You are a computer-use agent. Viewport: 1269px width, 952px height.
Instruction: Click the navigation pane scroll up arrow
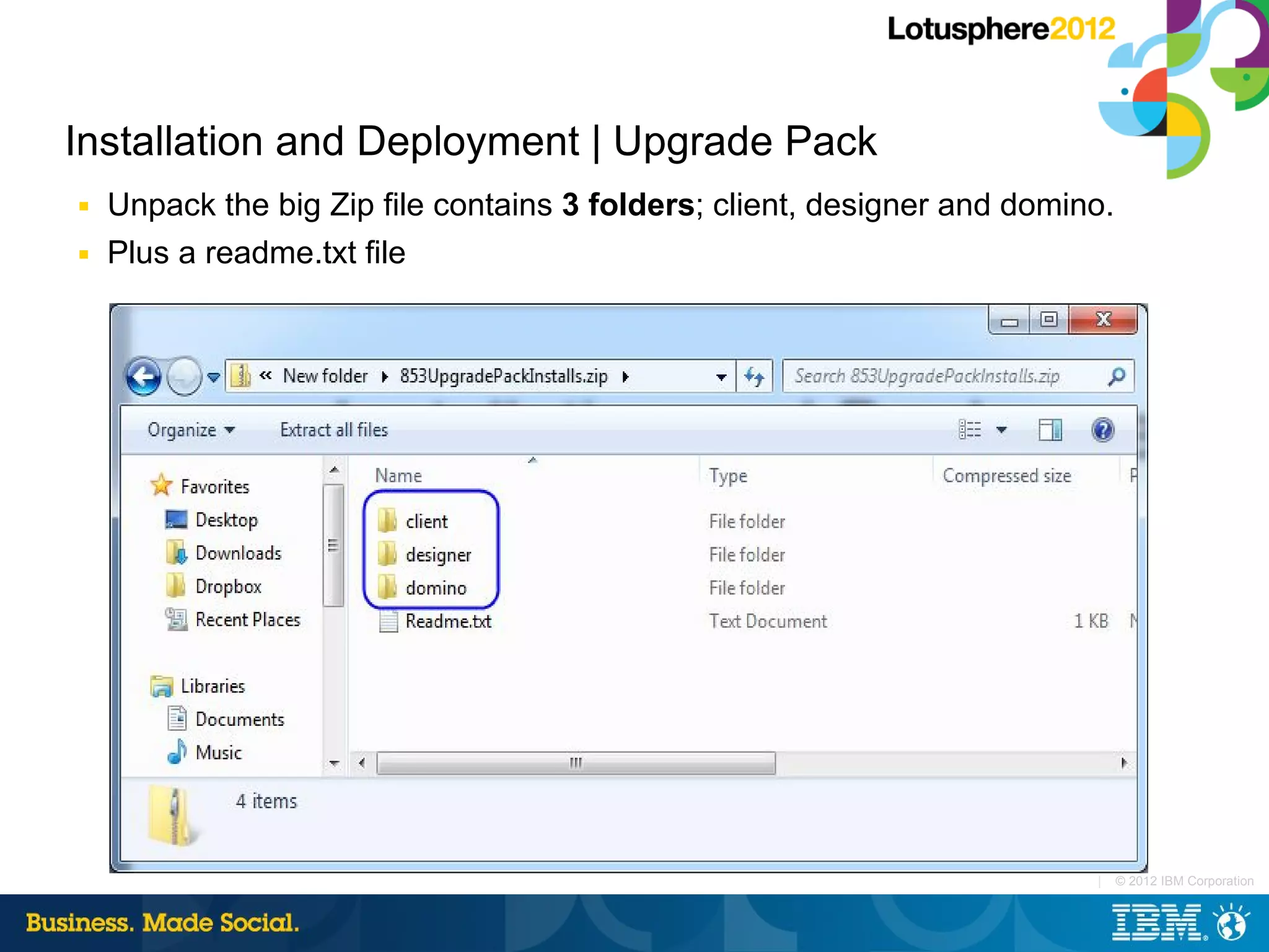335,469
